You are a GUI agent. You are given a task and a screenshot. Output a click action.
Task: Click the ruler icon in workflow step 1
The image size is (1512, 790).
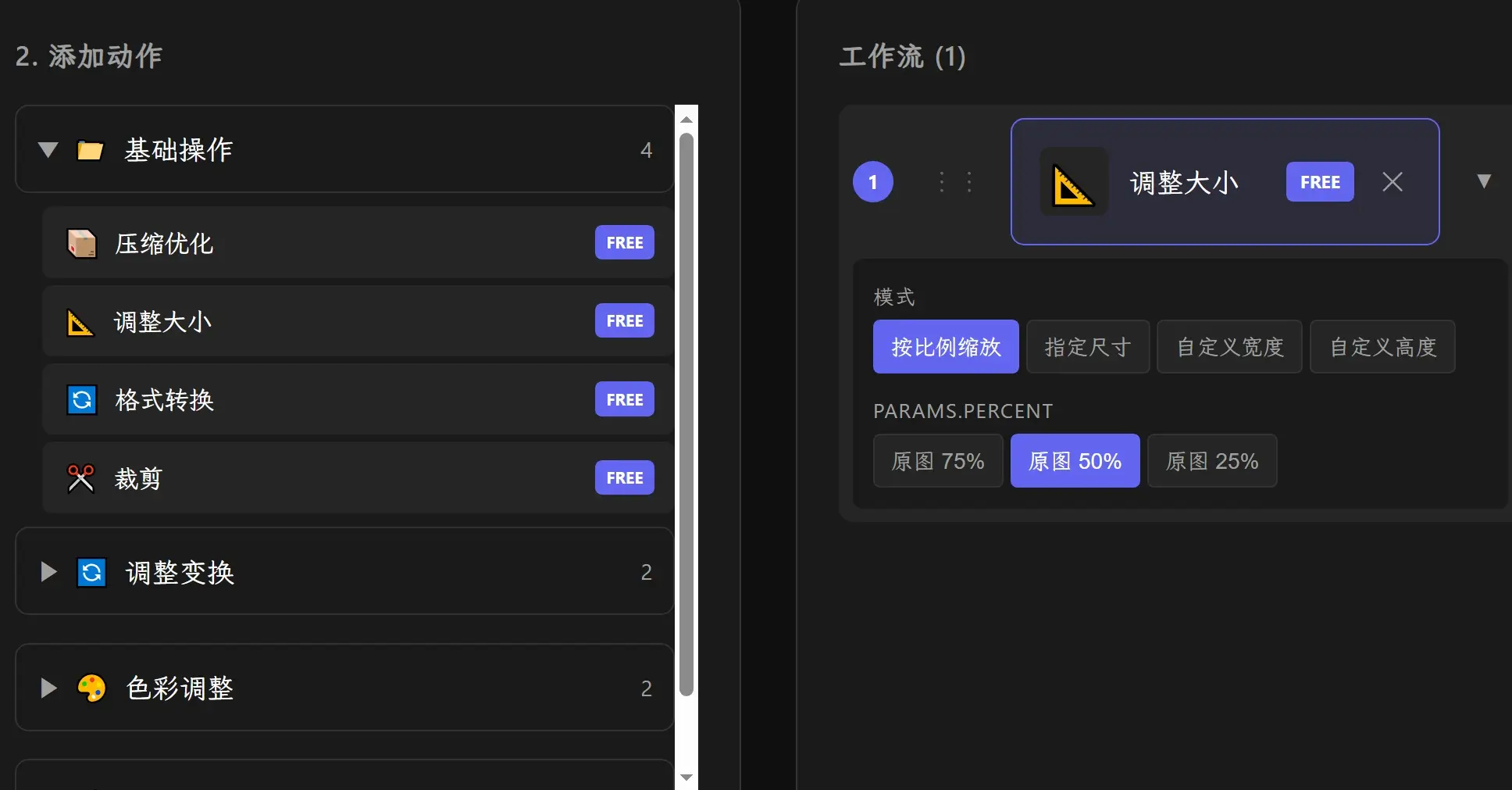pos(1073,181)
